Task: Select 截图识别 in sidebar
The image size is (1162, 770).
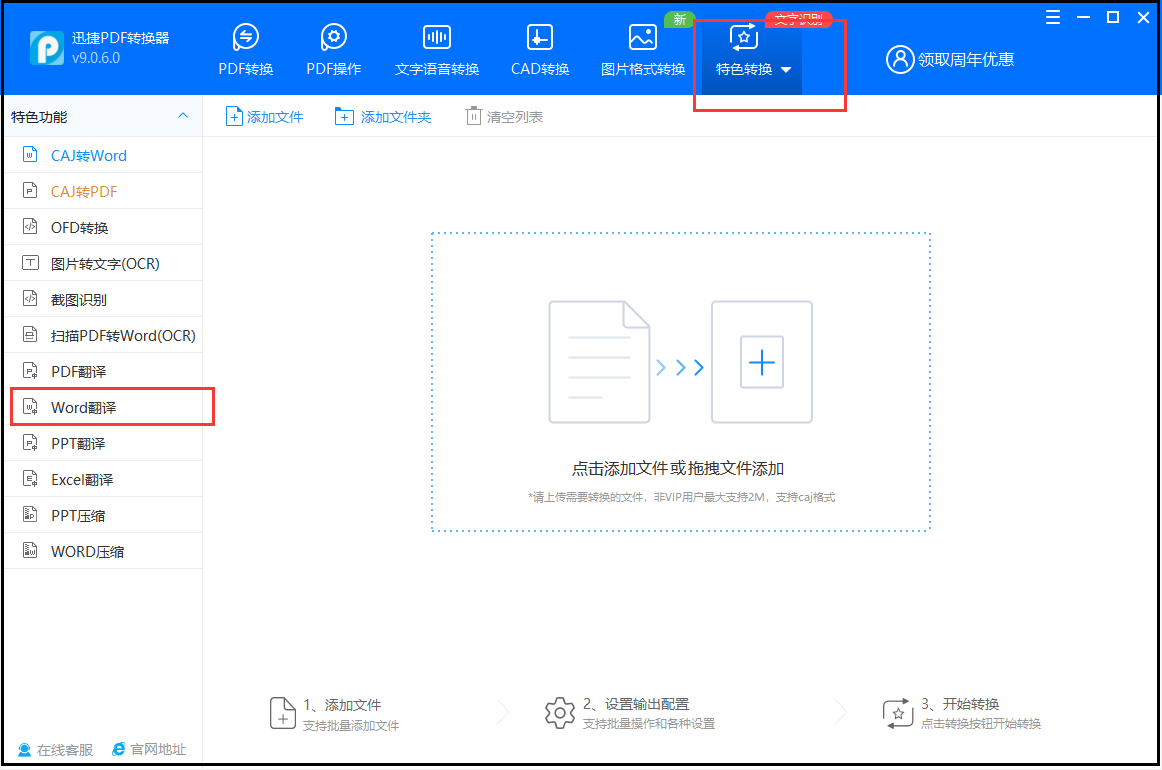Action: click(104, 299)
